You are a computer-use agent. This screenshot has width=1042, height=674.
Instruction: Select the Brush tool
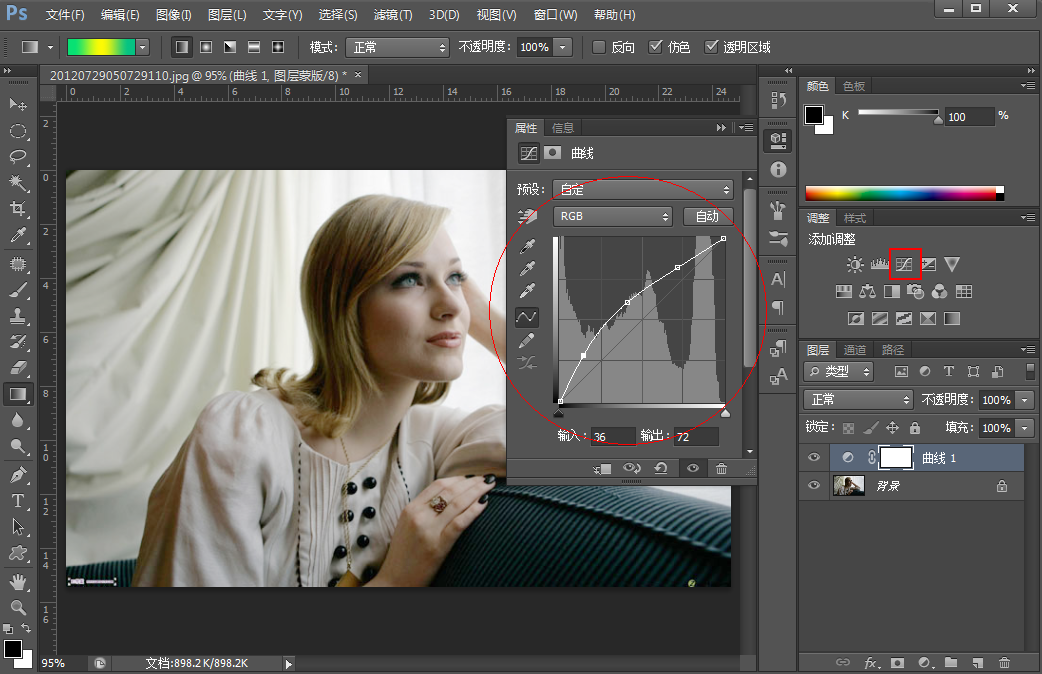pos(18,290)
